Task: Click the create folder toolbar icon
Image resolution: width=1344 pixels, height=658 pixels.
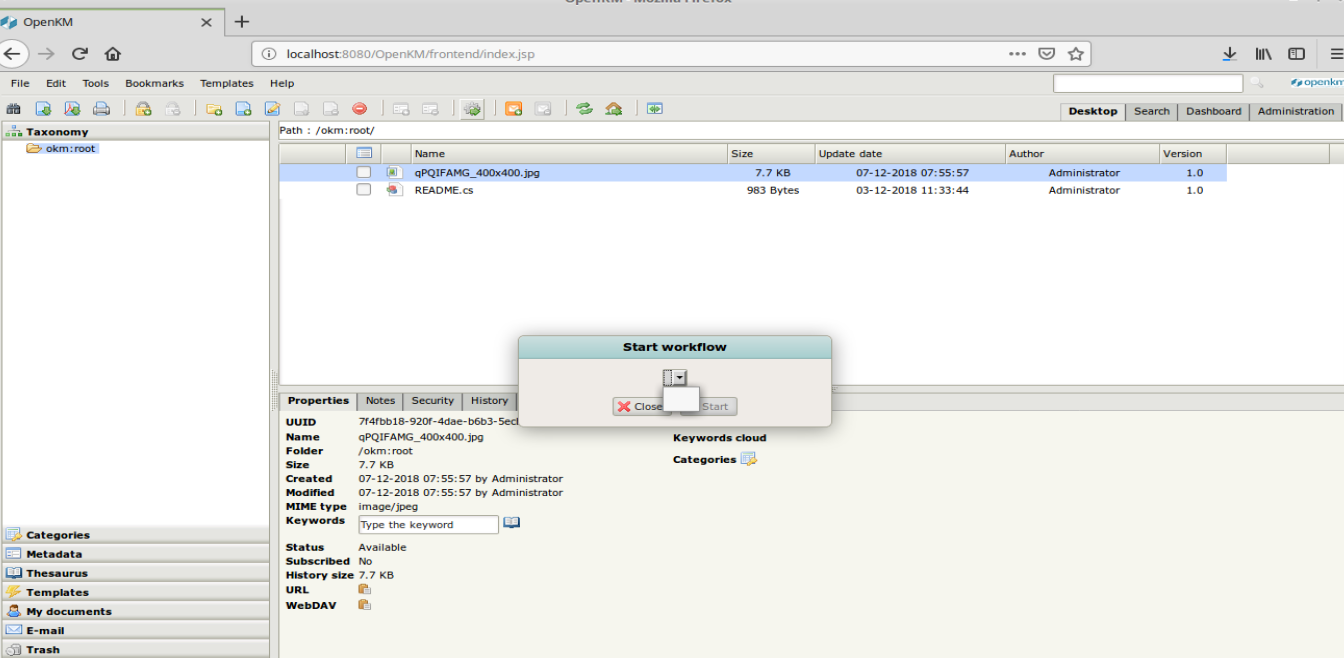Action: point(213,109)
